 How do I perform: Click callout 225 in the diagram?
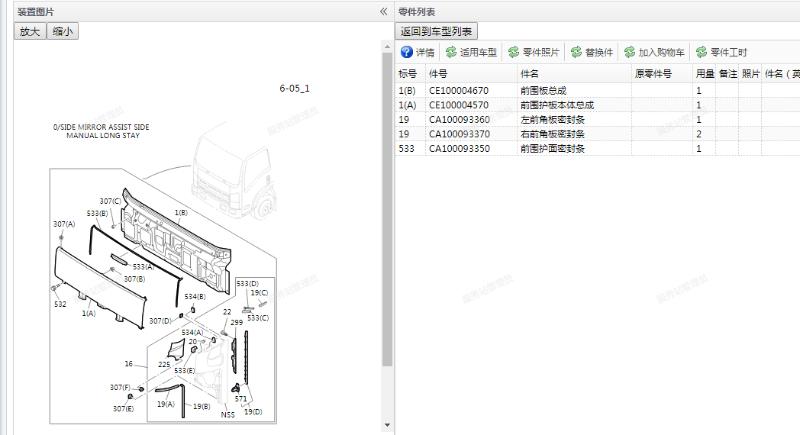tap(164, 365)
